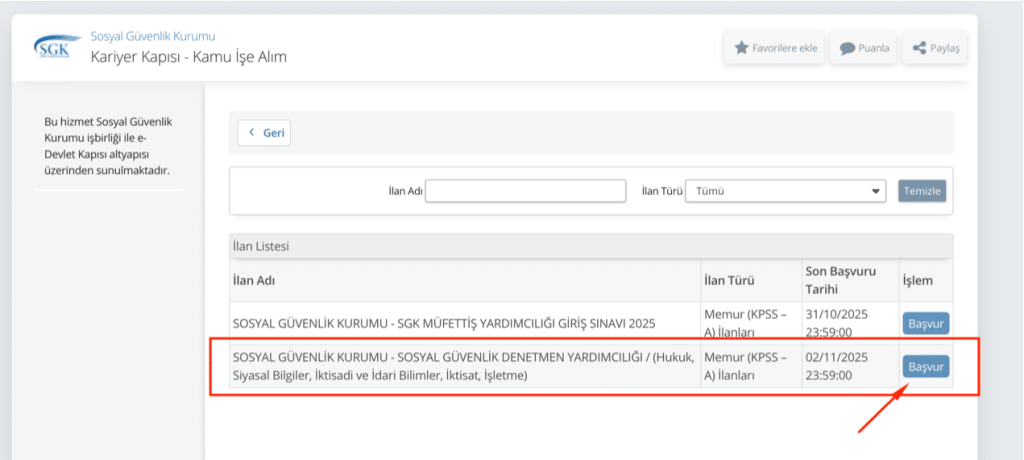The height and width of the screenshot is (460, 1024).
Task: Open the Sosyal Güvenlik Kurumu link
Action: pos(152,36)
